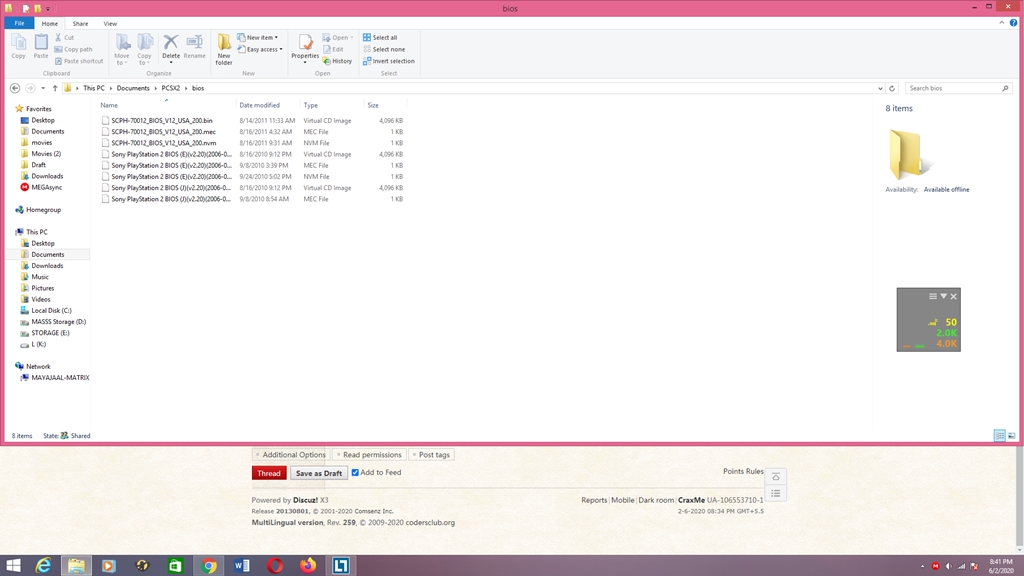Click Select none in ribbon
The width and height of the screenshot is (1024, 576).
(x=384, y=49)
